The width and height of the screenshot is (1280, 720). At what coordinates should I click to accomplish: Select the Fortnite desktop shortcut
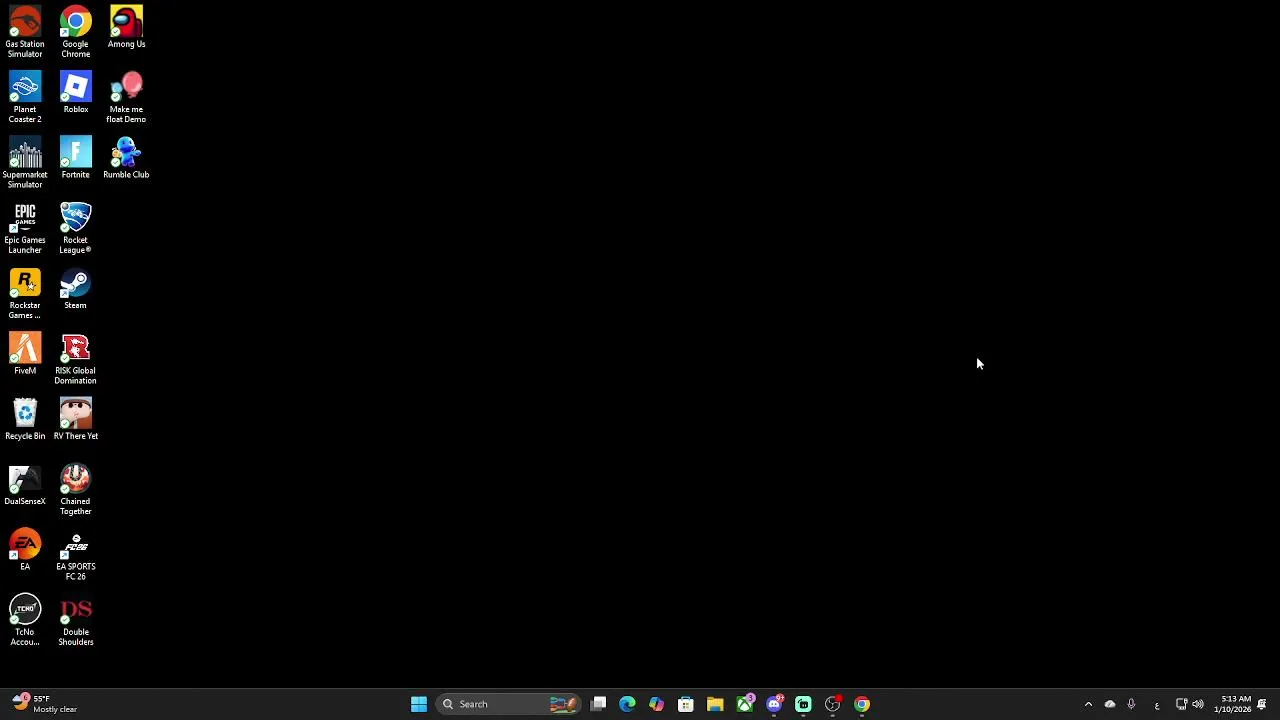pyautogui.click(x=75, y=158)
